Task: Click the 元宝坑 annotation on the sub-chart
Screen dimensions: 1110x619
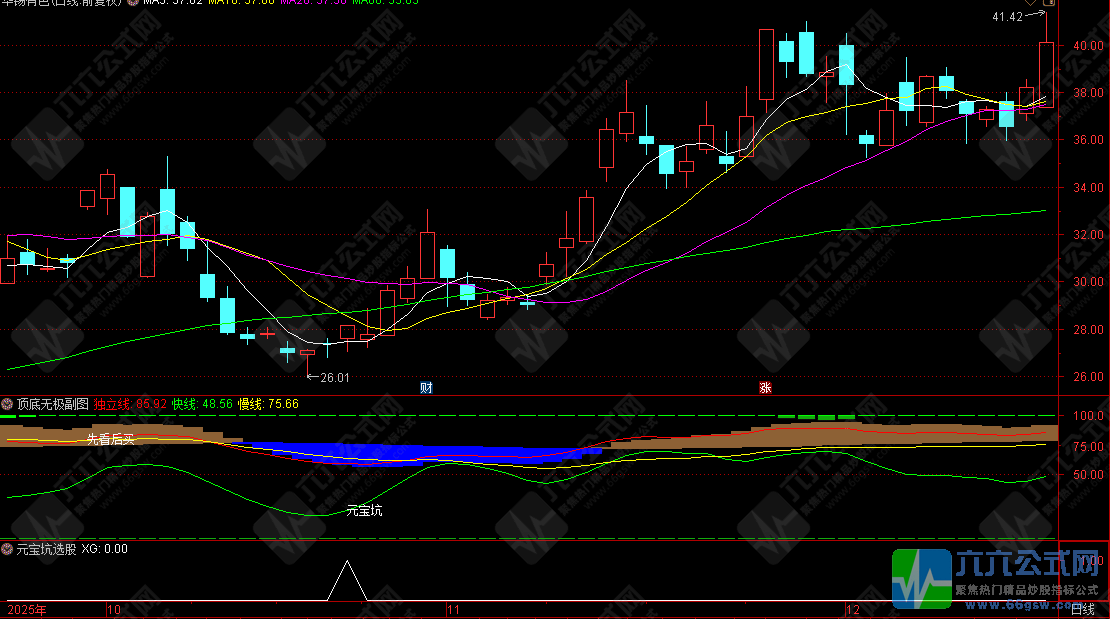Action: [x=364, y=511]
